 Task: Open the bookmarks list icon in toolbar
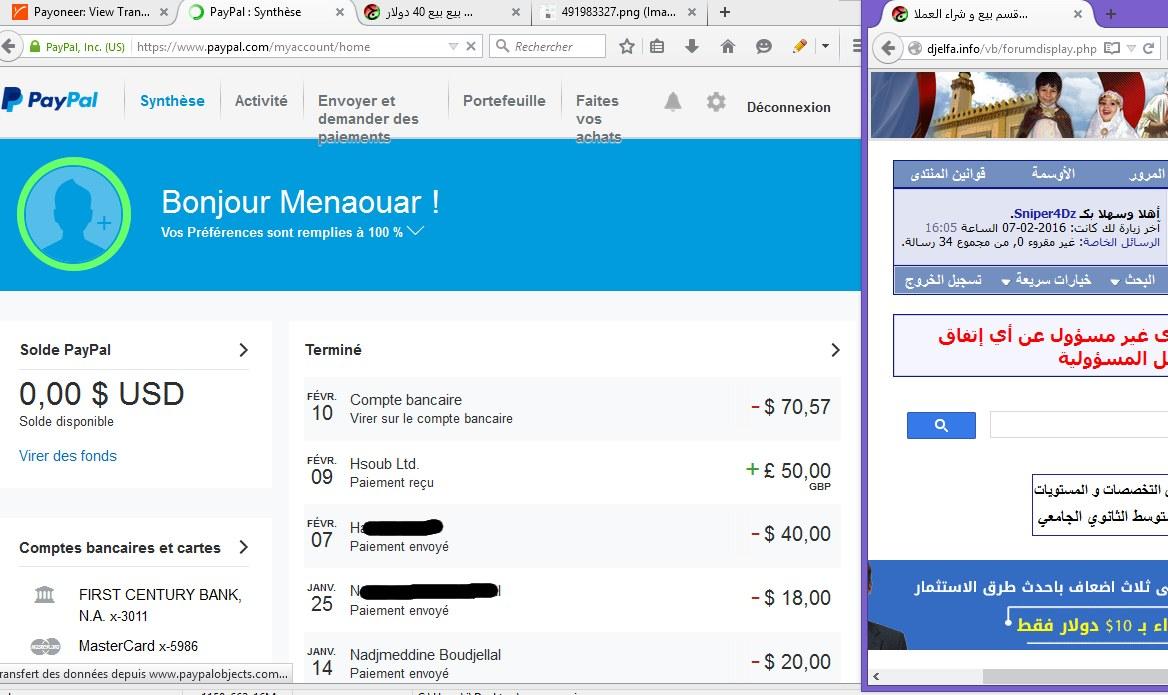coord(657,46)
